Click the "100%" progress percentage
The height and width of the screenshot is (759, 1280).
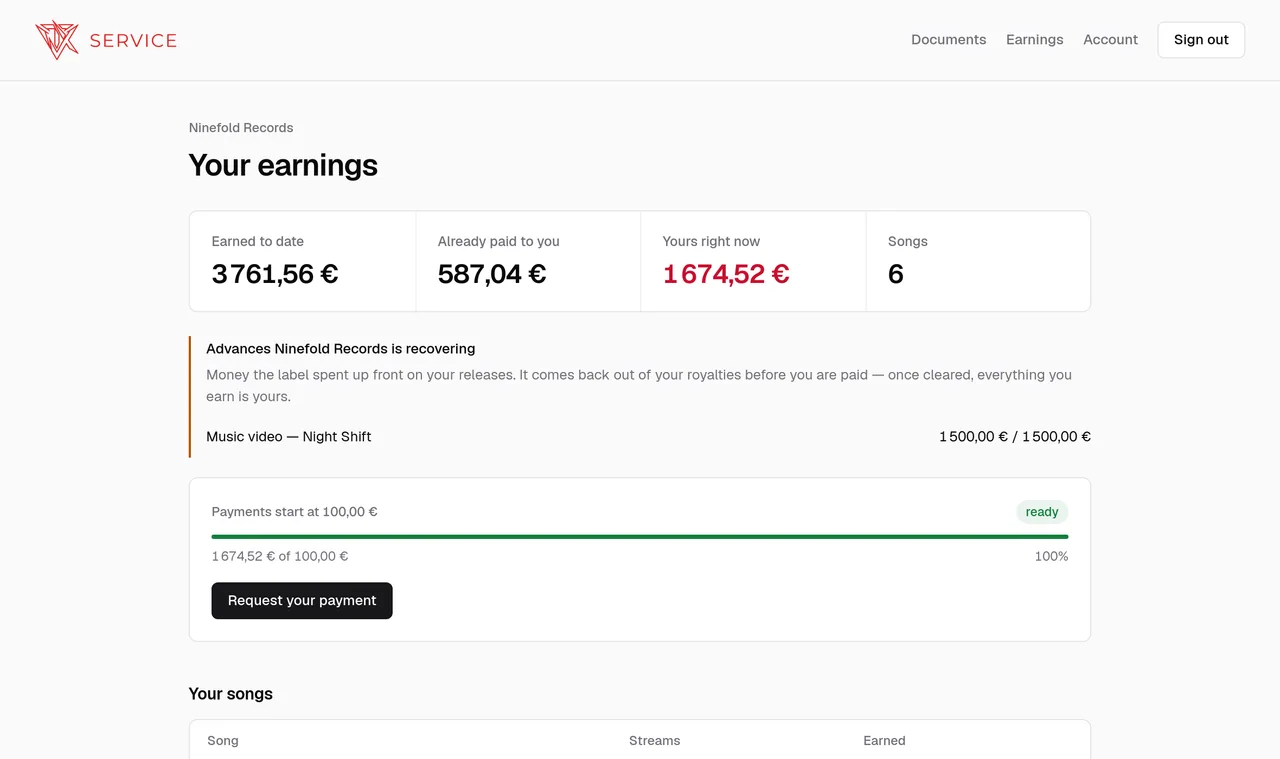tap(1051, 557)
